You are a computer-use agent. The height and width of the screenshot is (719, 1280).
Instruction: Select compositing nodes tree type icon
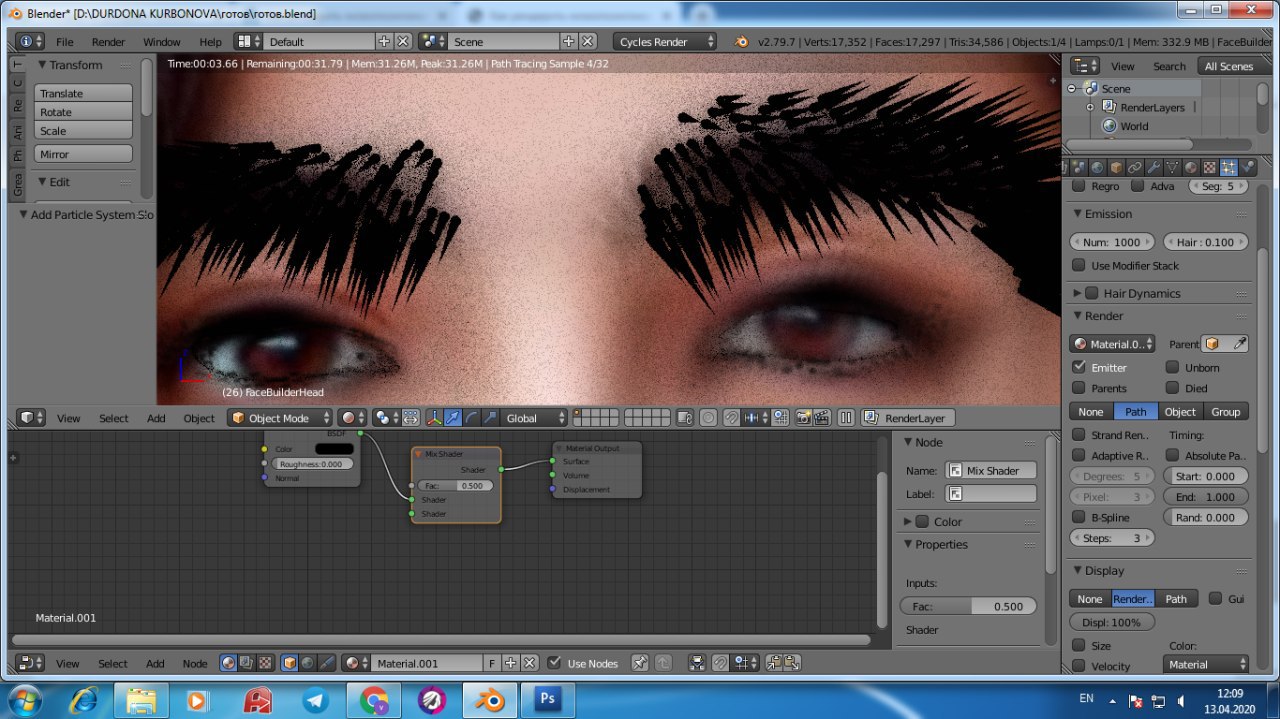tap(246, 663)
